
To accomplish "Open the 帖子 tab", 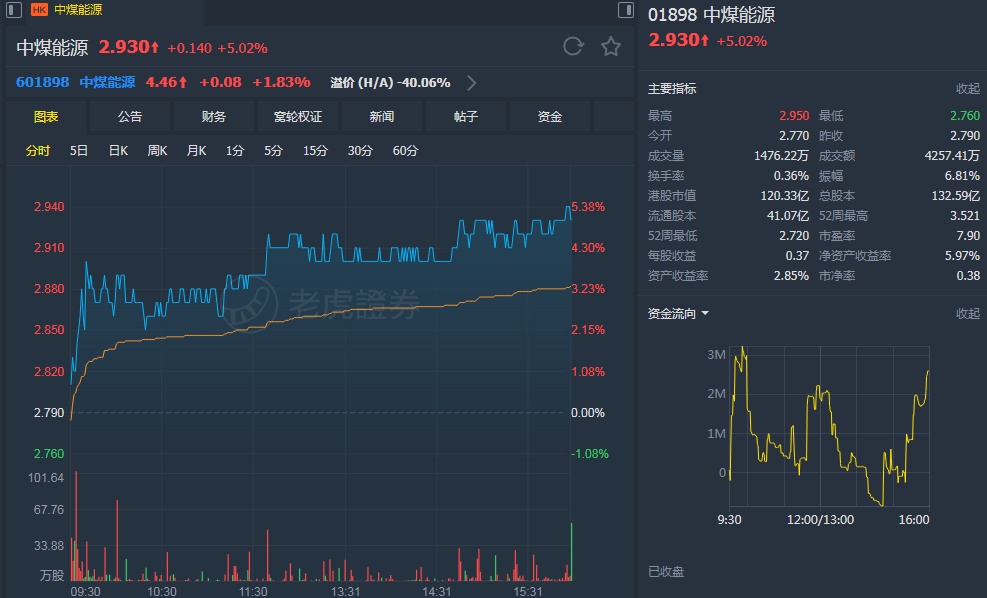I will 466,116.
